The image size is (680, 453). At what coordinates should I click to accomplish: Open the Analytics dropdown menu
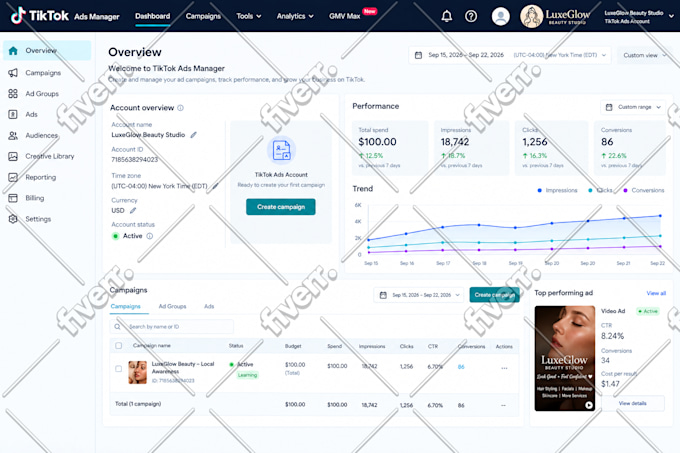295,16
